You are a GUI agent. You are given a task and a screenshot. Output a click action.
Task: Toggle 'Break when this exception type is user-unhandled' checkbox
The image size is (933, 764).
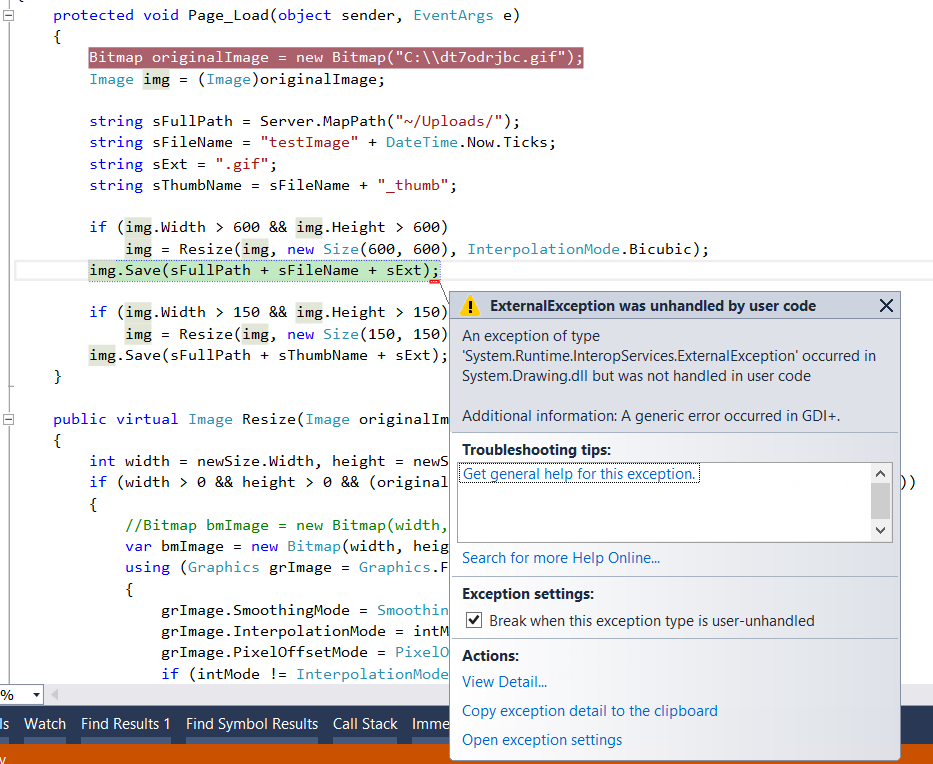pyautogui.click(x=474, y=620)
